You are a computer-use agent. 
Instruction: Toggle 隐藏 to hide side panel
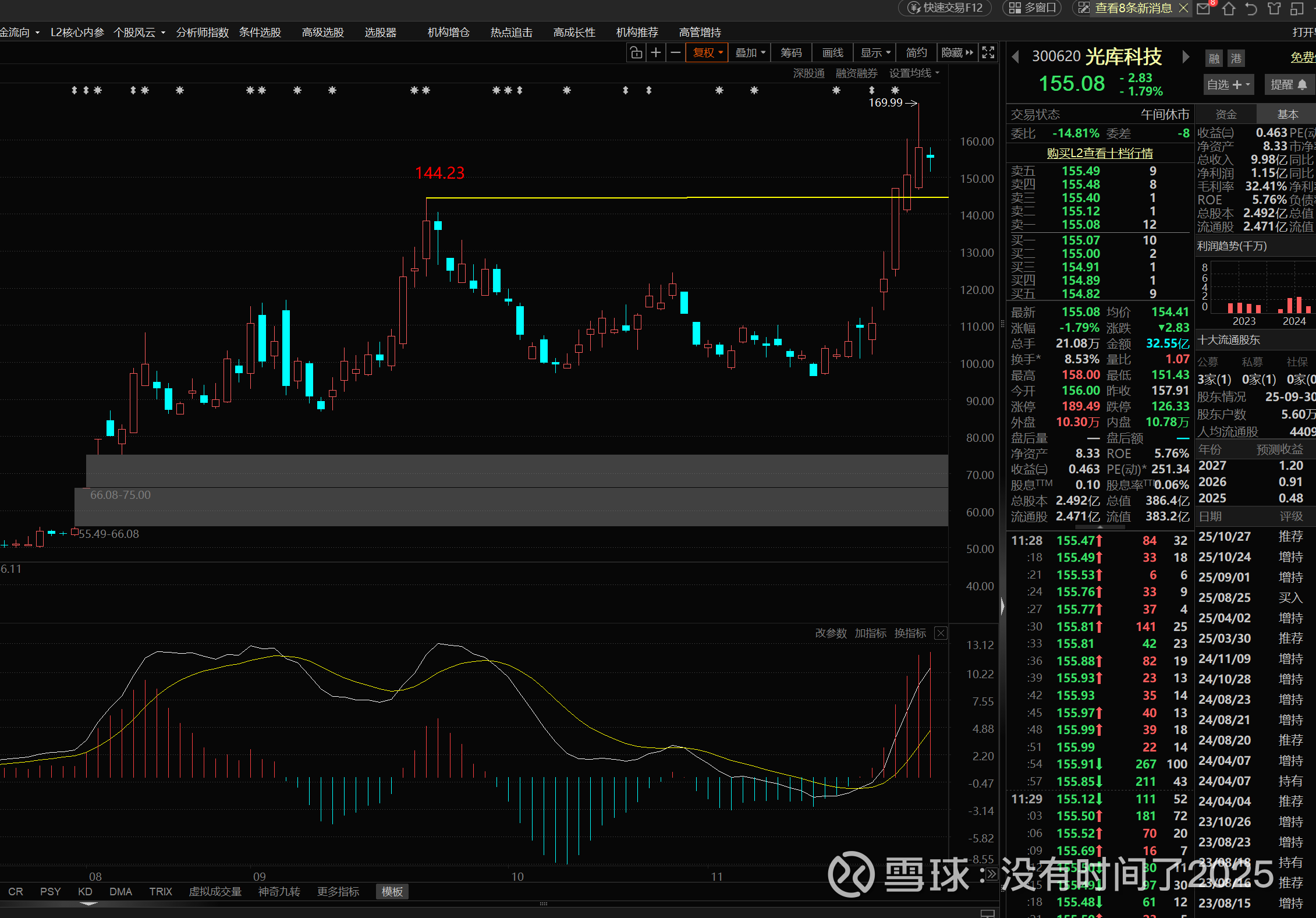957,53
